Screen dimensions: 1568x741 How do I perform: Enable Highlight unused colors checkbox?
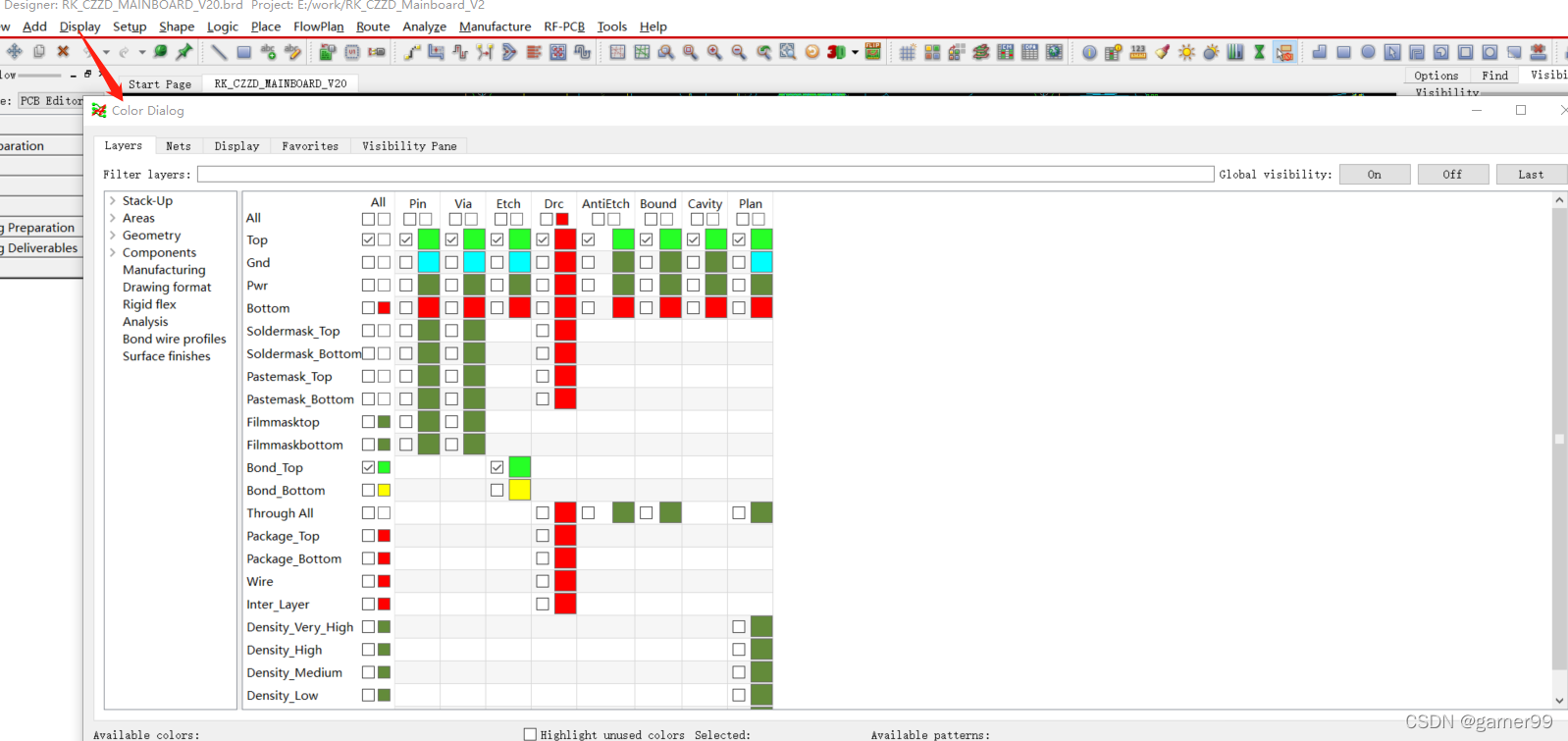coord(530,734)
